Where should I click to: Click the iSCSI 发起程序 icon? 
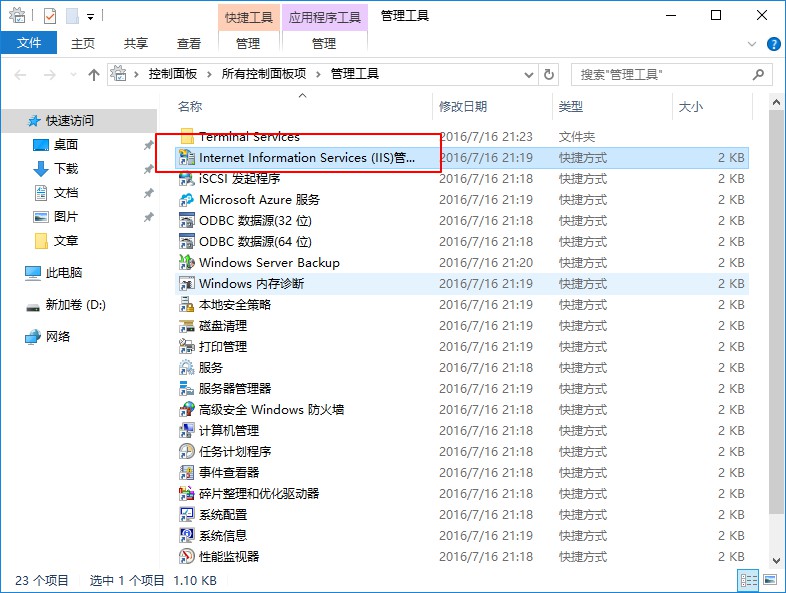point(187,178)
